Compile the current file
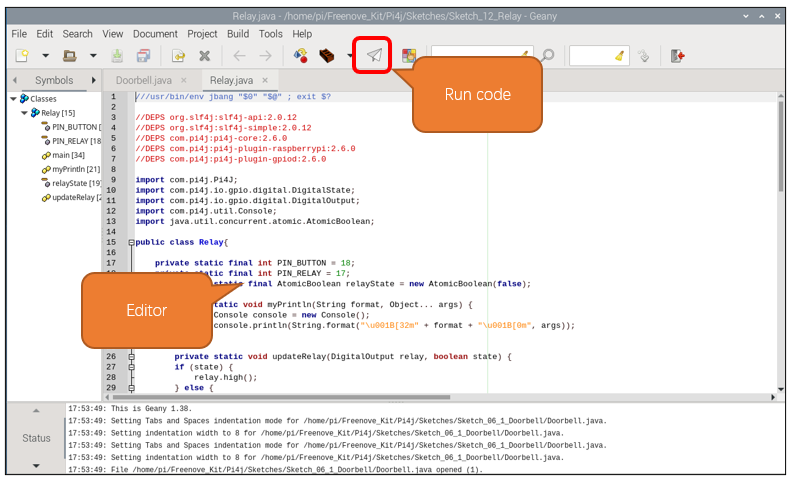 tap(301, 56)
